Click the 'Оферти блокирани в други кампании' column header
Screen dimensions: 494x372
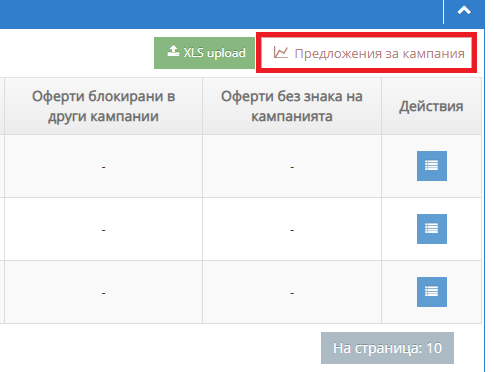pyautogui.click(x=103, y=106)
